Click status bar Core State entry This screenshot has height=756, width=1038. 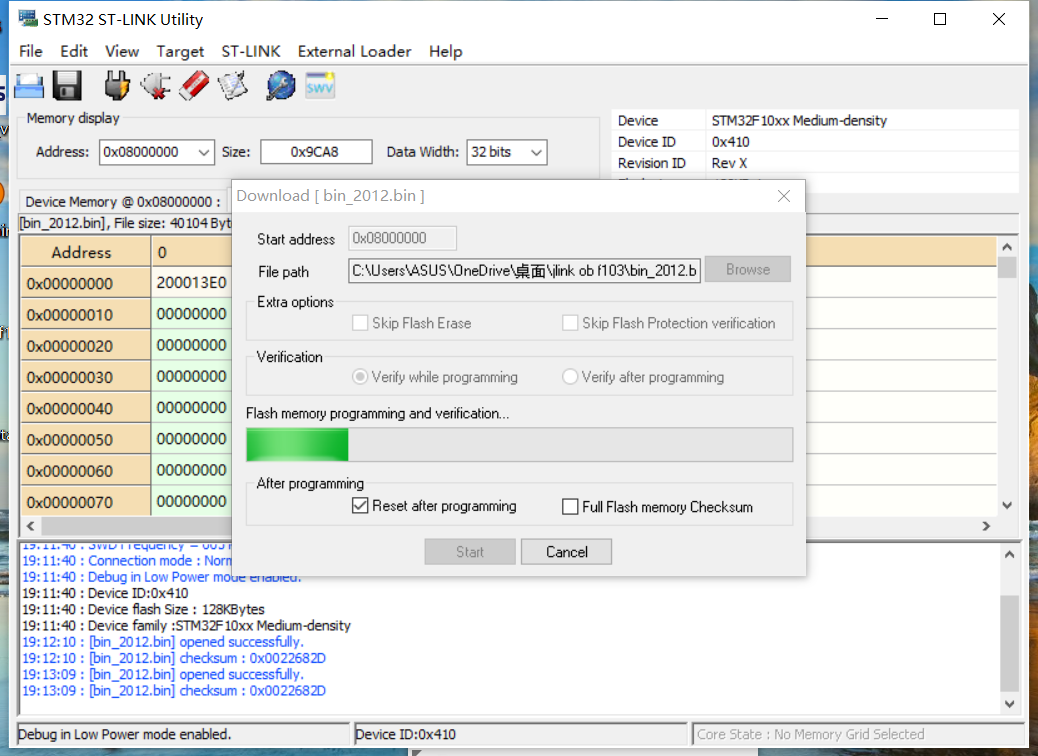click(x=857, y=734)
